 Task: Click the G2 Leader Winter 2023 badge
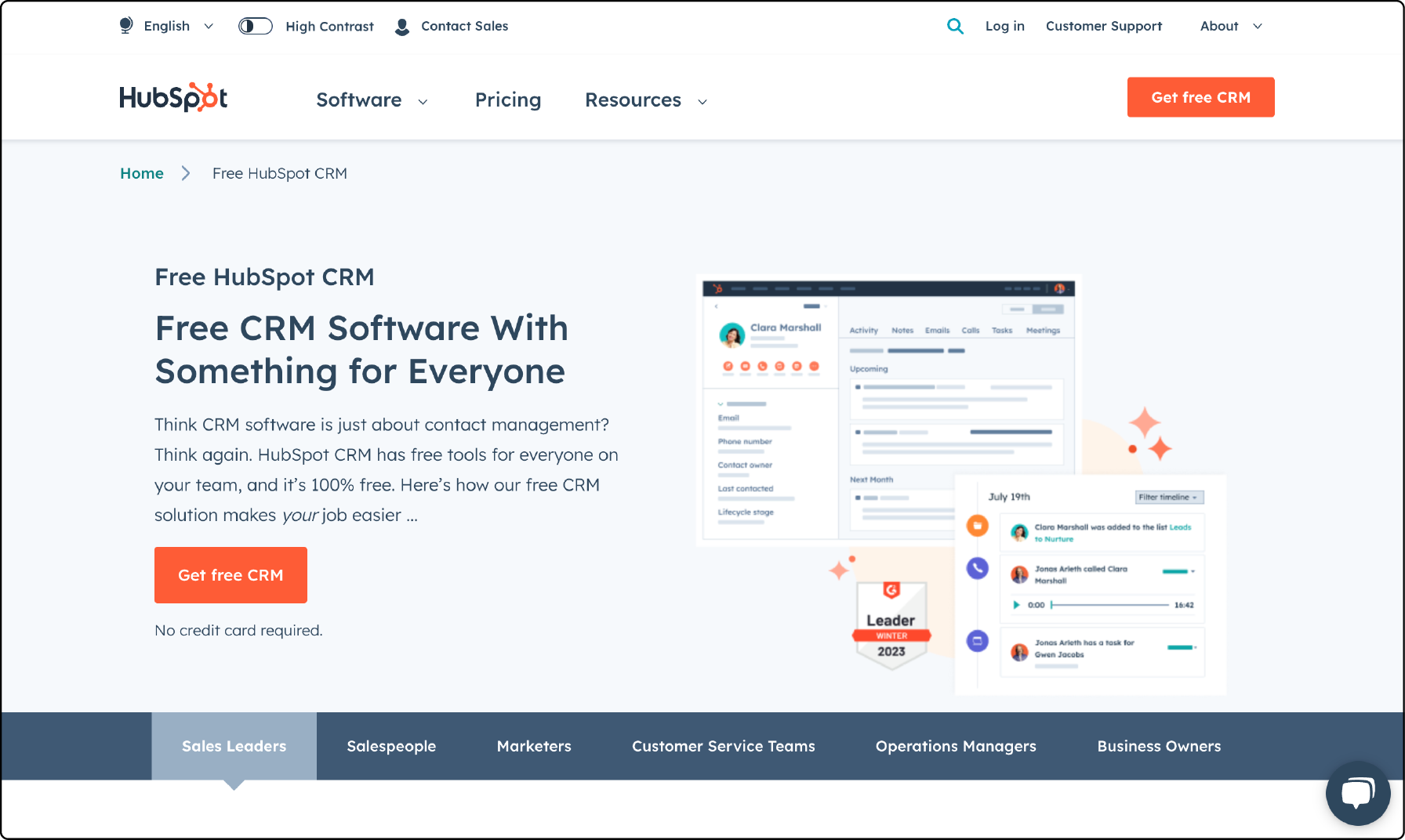pyautogui.click(x=891, y=625)
